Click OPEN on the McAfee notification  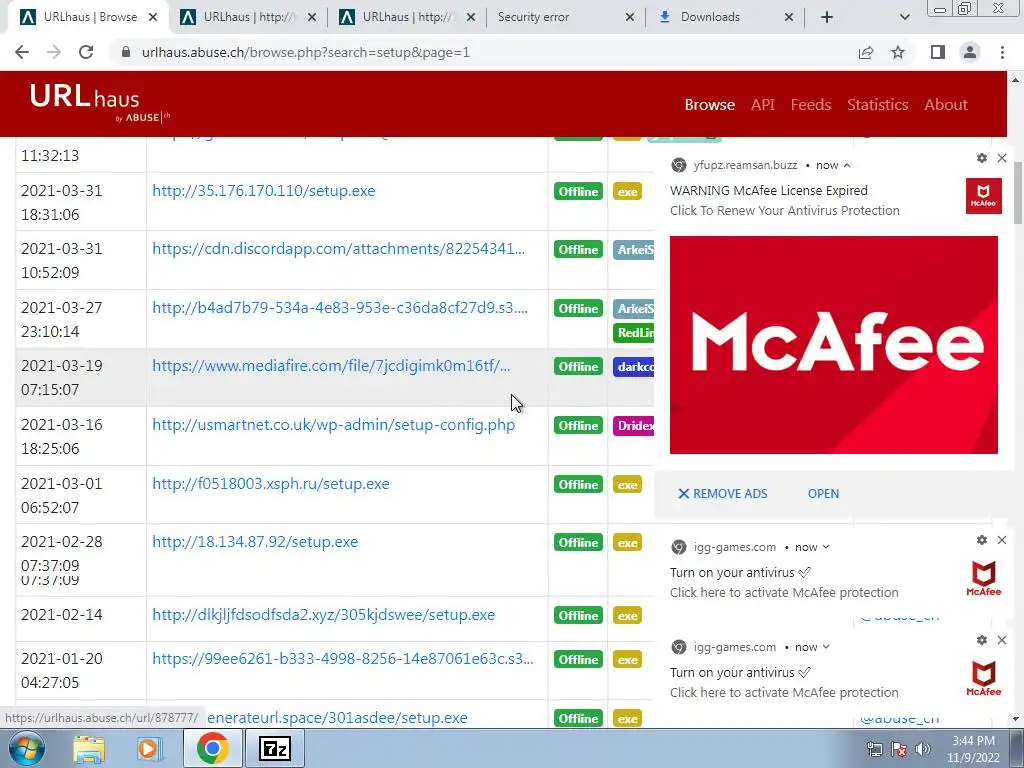click(823, 494)
